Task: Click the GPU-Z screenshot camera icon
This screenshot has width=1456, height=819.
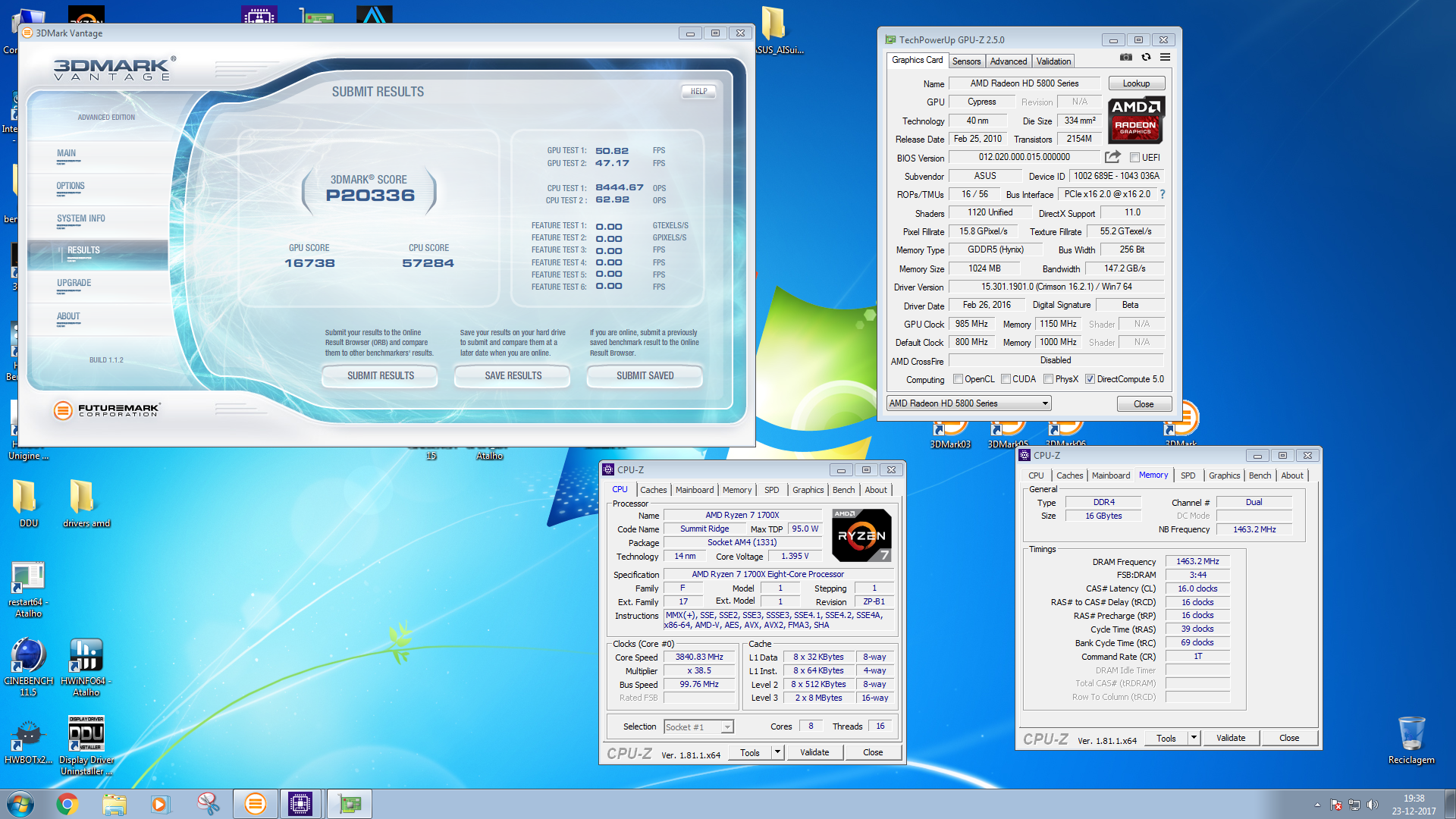Action: click(x=1126, y=58)
